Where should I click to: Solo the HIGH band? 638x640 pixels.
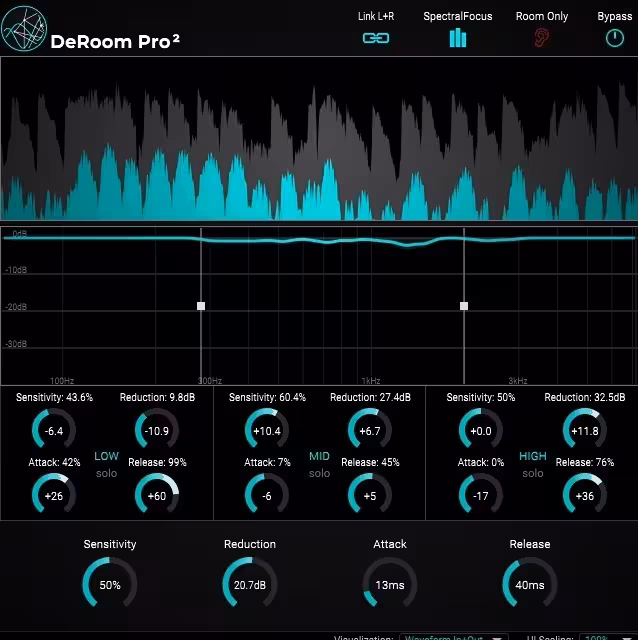click(x=533, y=473)
